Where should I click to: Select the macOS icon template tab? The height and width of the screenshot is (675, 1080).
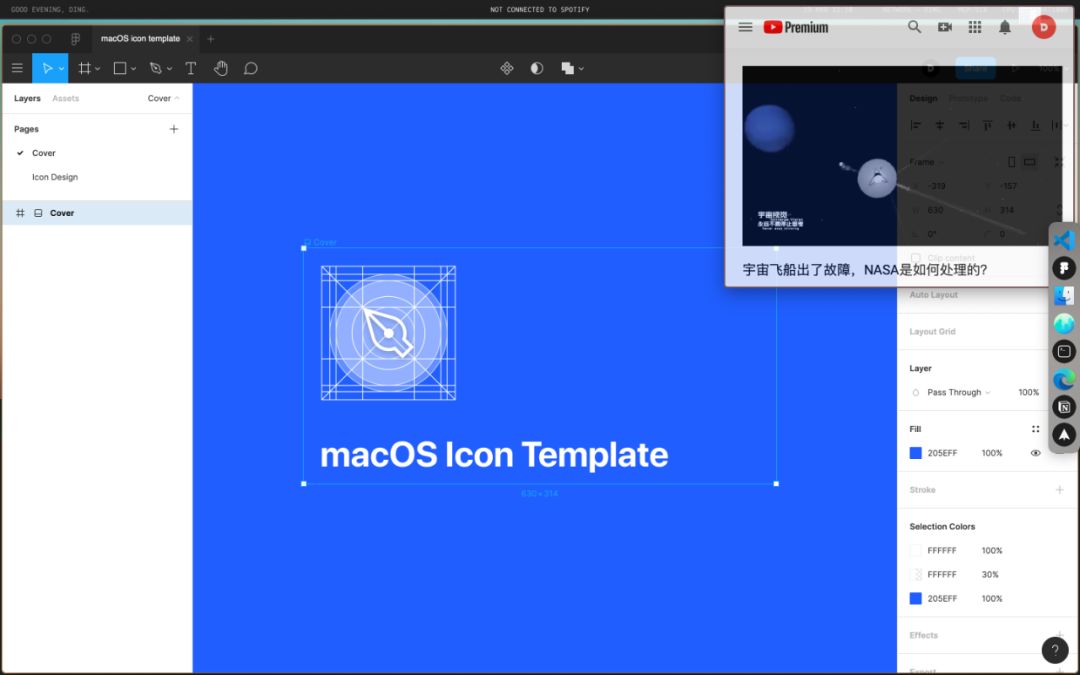pos(141,39)
